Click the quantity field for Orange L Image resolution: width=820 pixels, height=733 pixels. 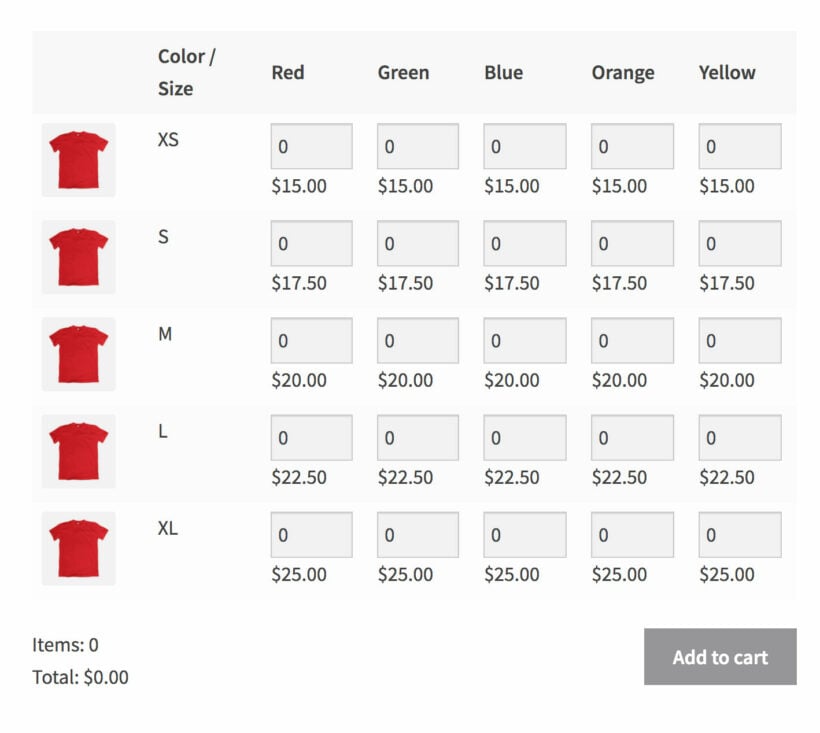click(x=633, y=436)
